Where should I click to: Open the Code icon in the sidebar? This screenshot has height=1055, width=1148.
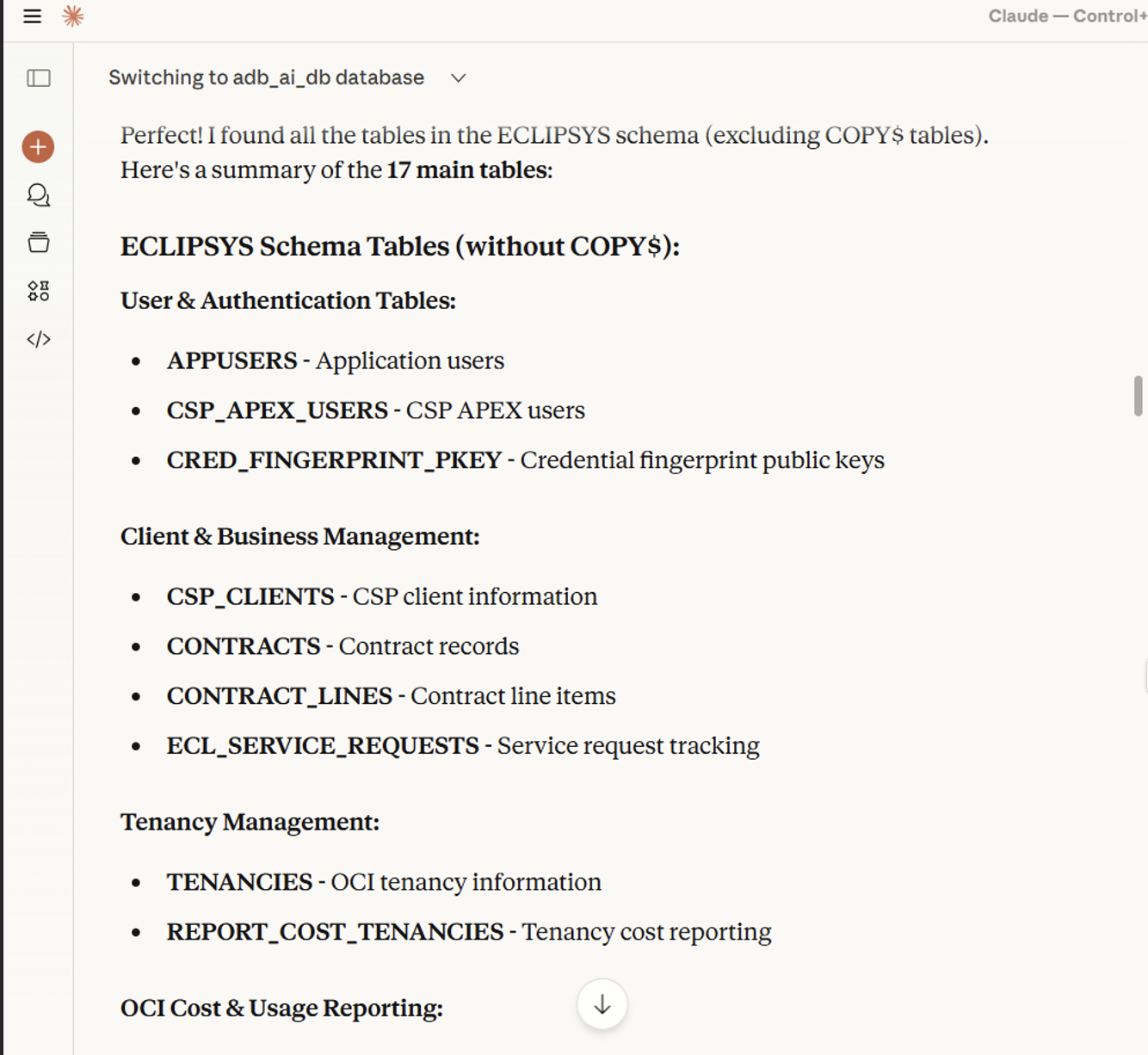click(x=38, y=338)
